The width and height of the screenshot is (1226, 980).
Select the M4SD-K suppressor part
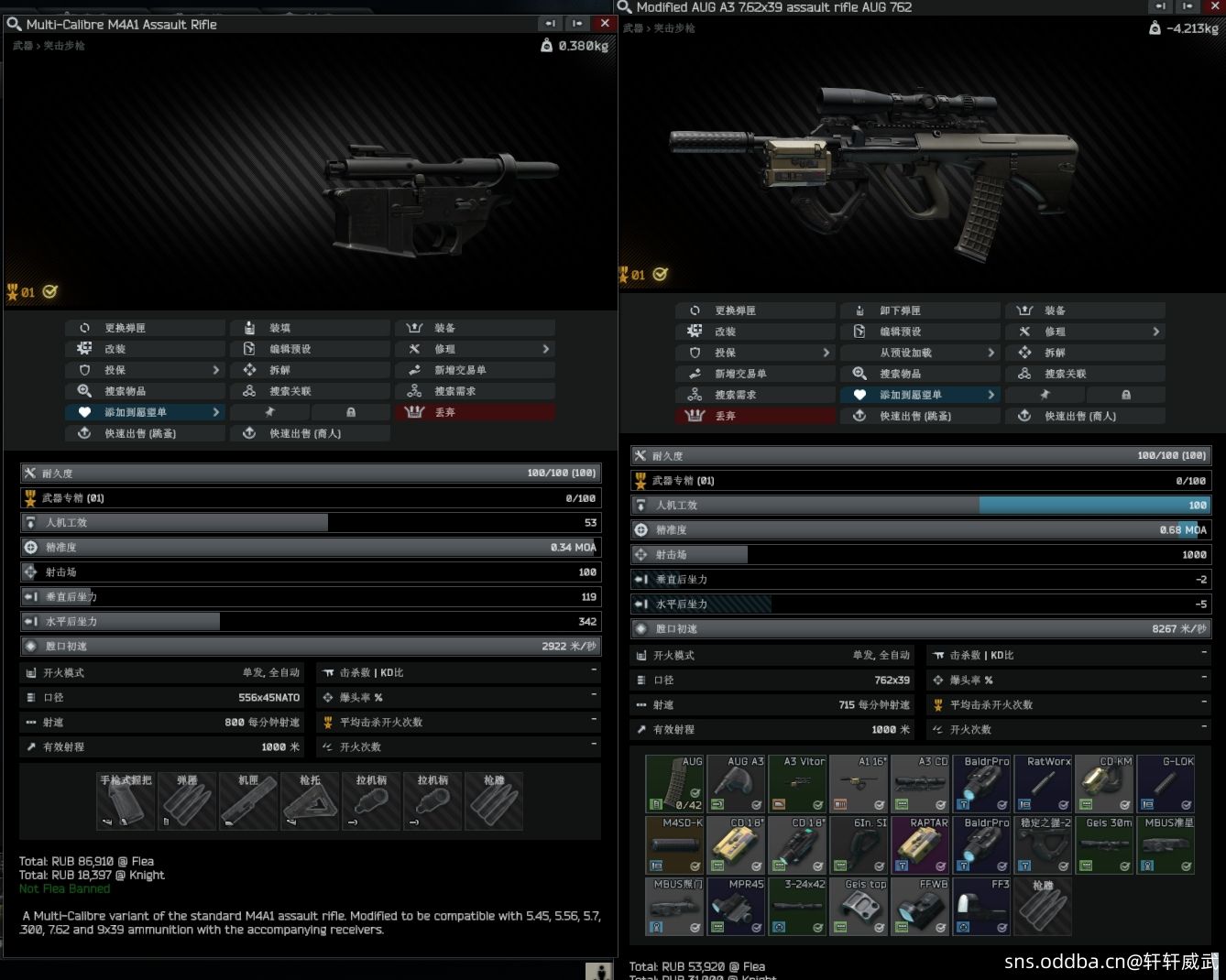pos(674,844)
